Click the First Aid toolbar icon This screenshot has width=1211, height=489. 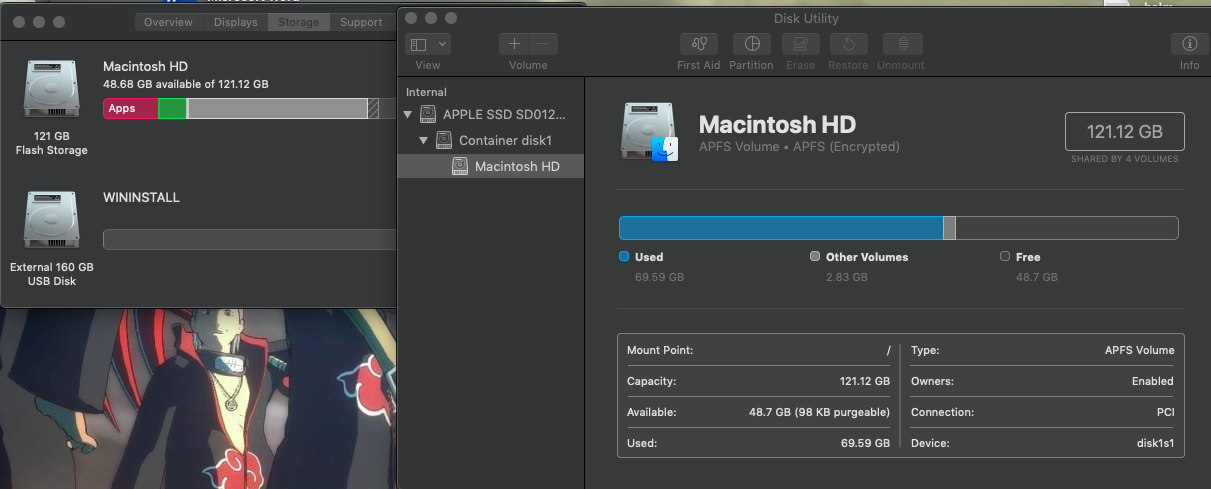coord(698,44)
